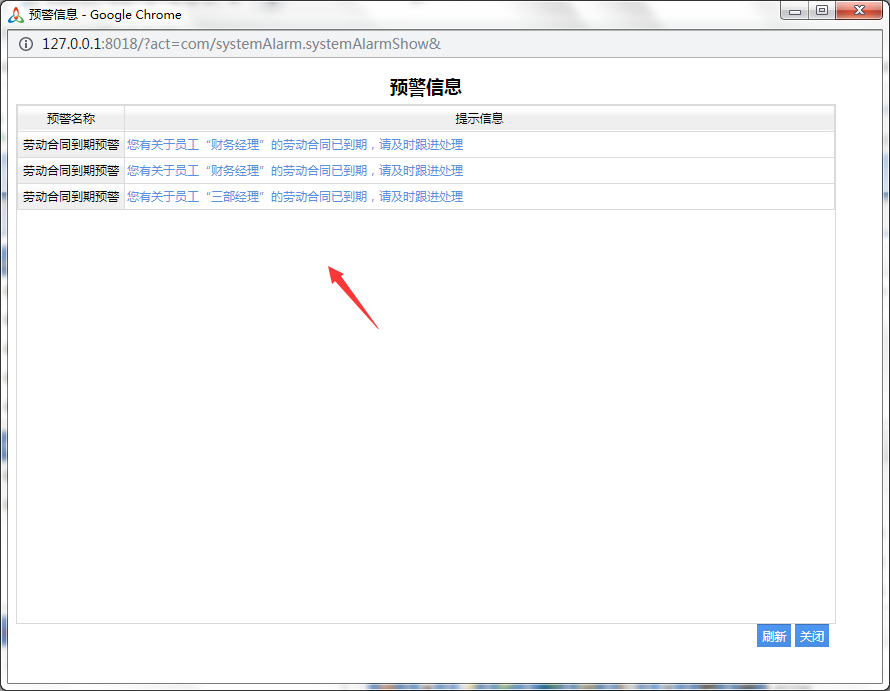Click first row's 劳动合同到期预警 name cell
The image size is (890, 691).
tap(71, 145)
